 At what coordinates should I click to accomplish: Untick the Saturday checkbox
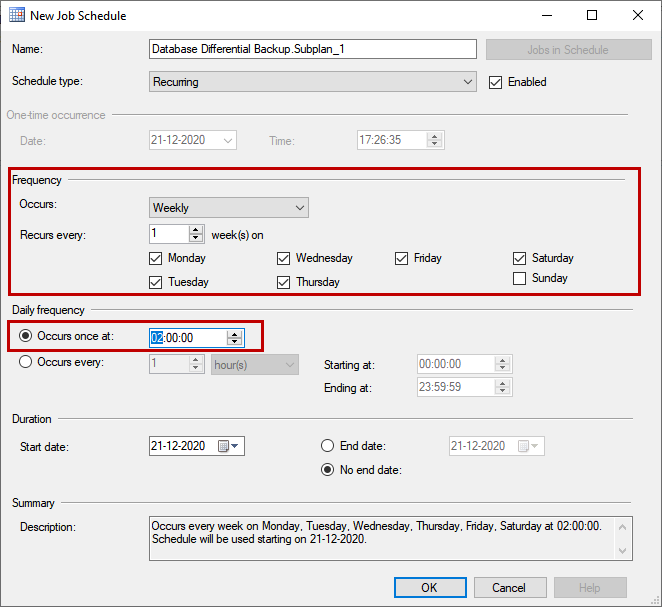coord(519,258)
